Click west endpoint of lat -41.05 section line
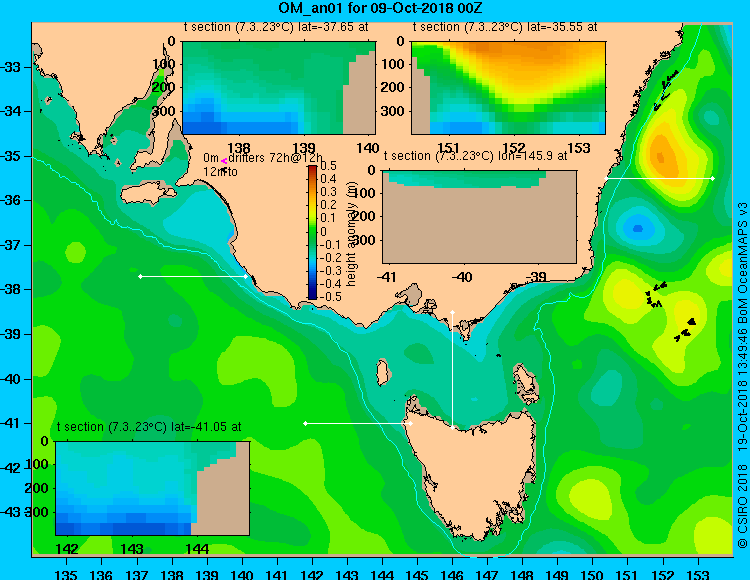The width and height of the screenshot is (750, 580). pyautogui.click(x=306, y=423)
